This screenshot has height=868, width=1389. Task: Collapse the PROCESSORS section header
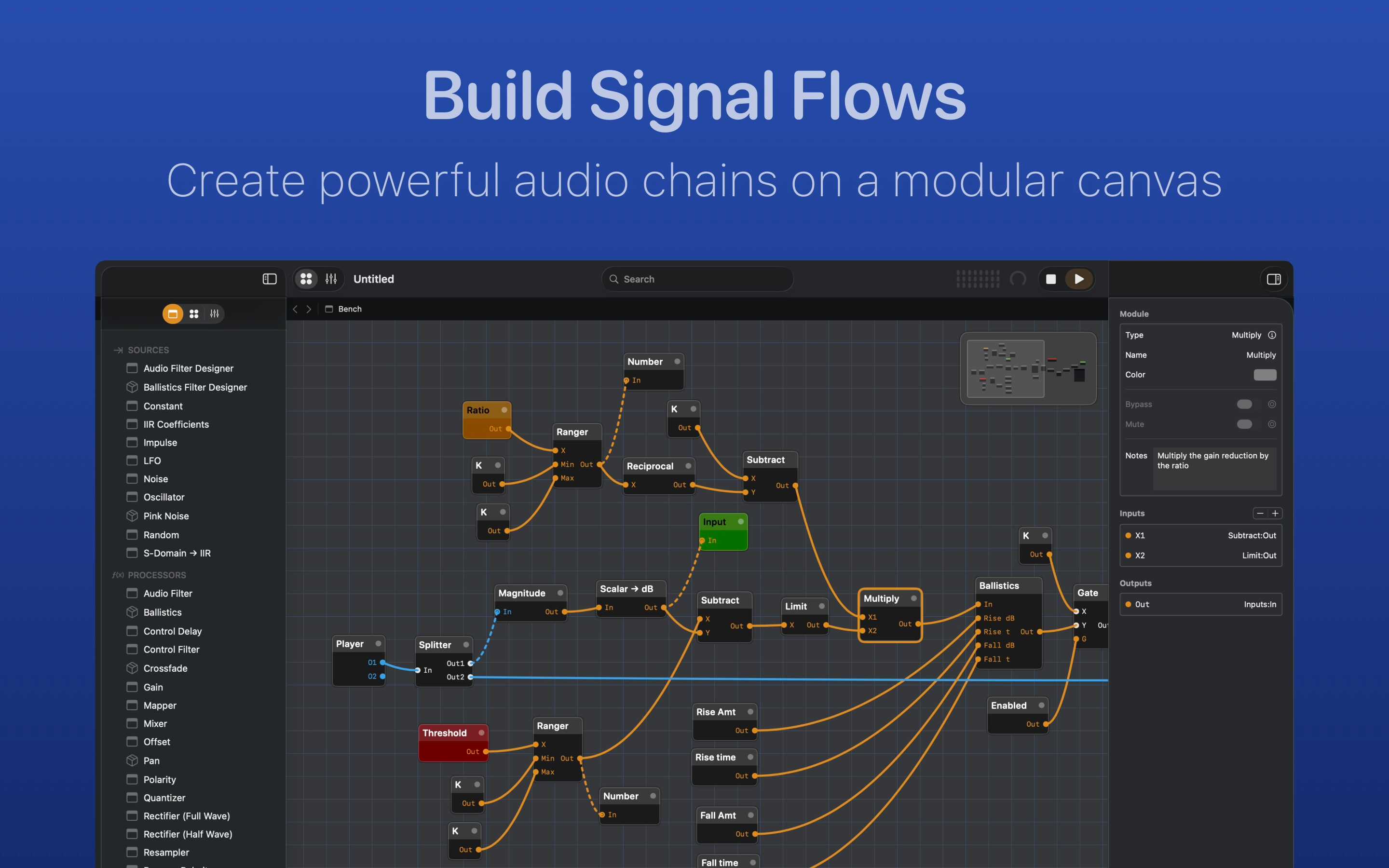coord(156,575)
